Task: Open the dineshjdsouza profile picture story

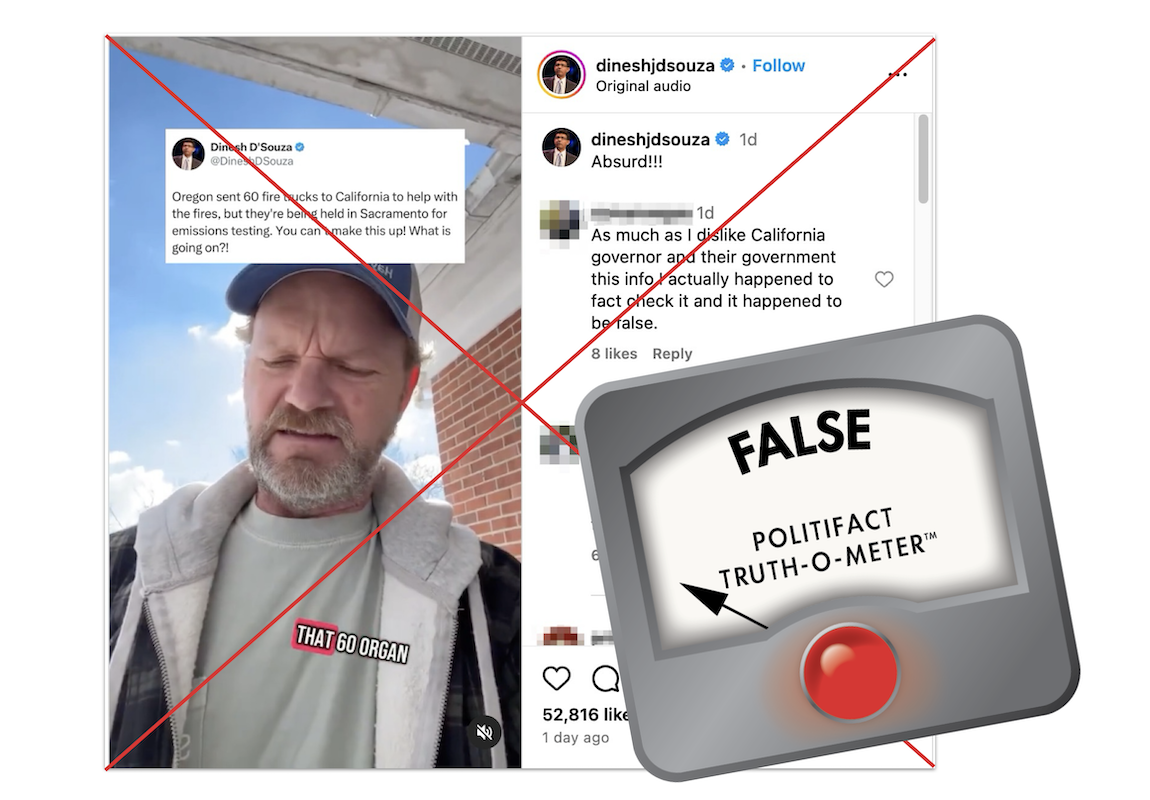Action: pos(561,75)
